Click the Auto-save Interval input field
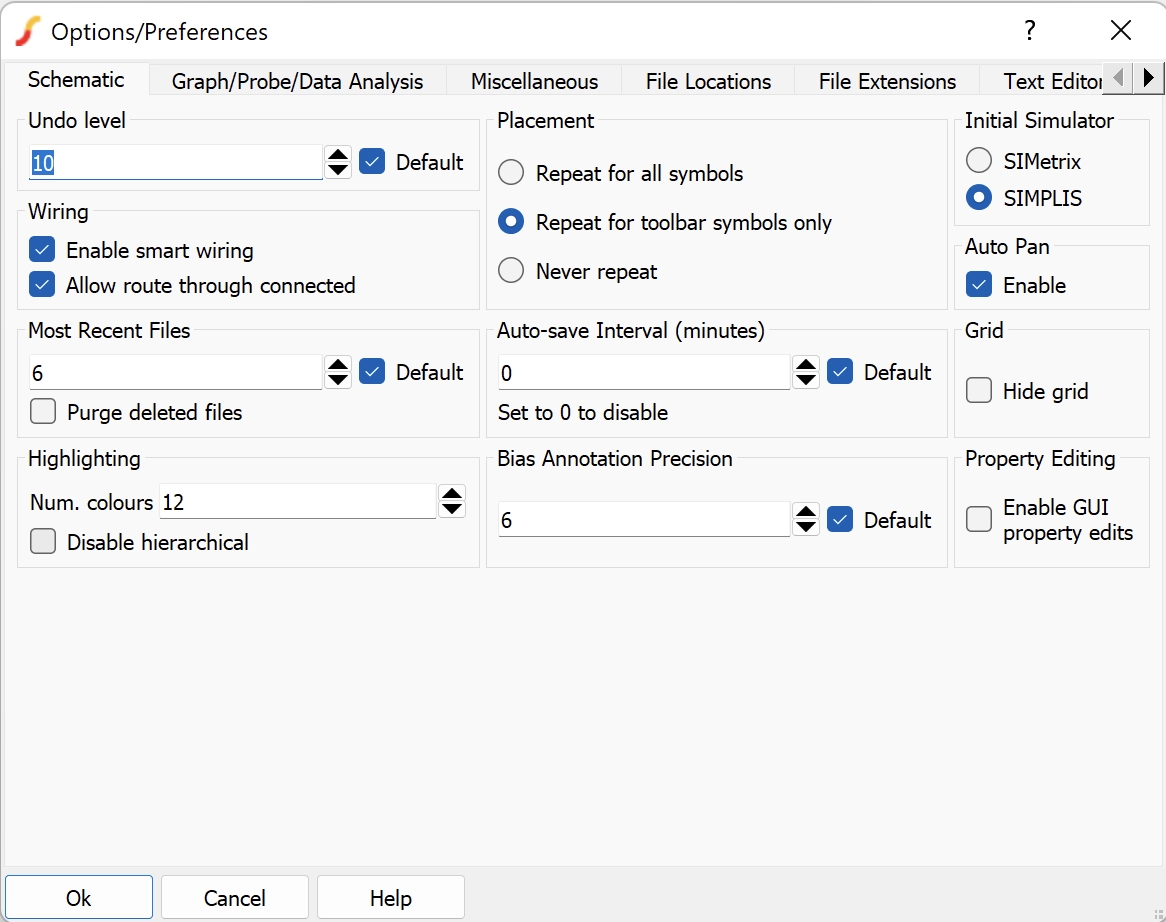The width and height of the screenshot is (1166, 922). pos(644,373)
